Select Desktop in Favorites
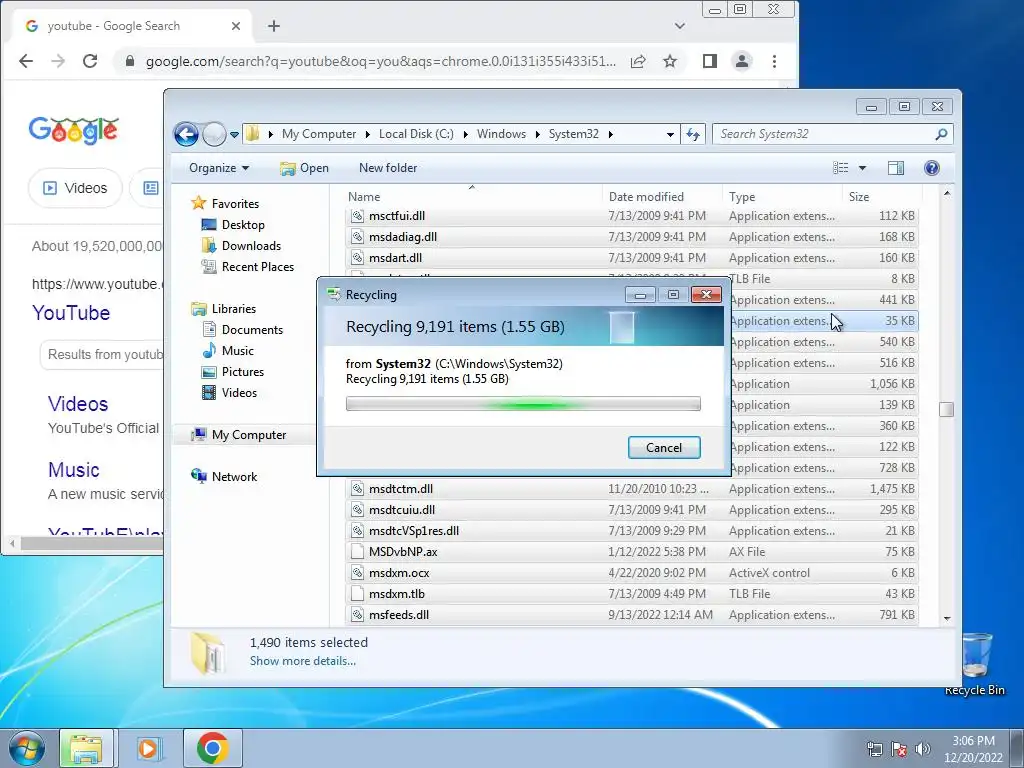The height and width of the screenshot is (768, 1024). coord(233,225)
